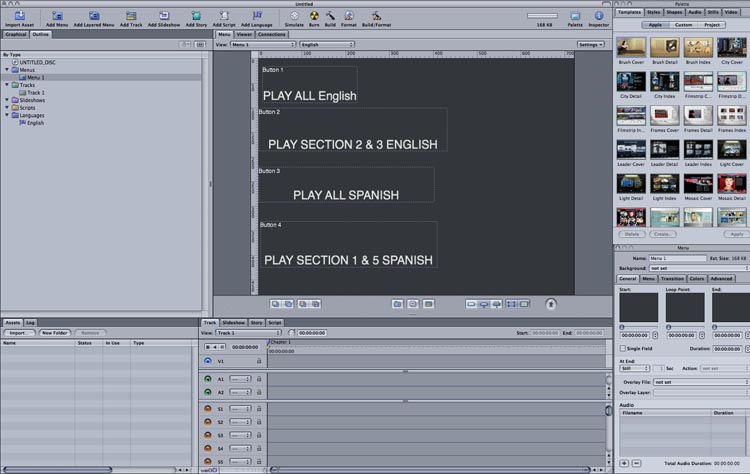Screen dimensions: 750x474
Task: Click the Add Menu toolbar icon
Action: [x=57, y=16]
